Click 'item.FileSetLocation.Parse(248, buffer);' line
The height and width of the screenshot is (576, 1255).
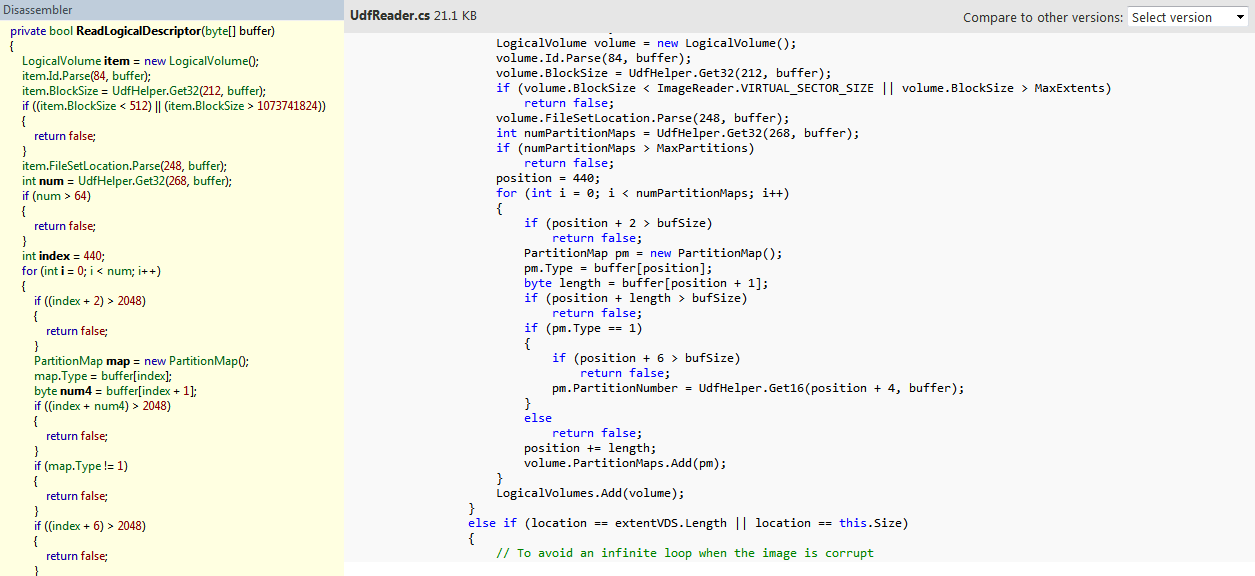pos(125,166)
